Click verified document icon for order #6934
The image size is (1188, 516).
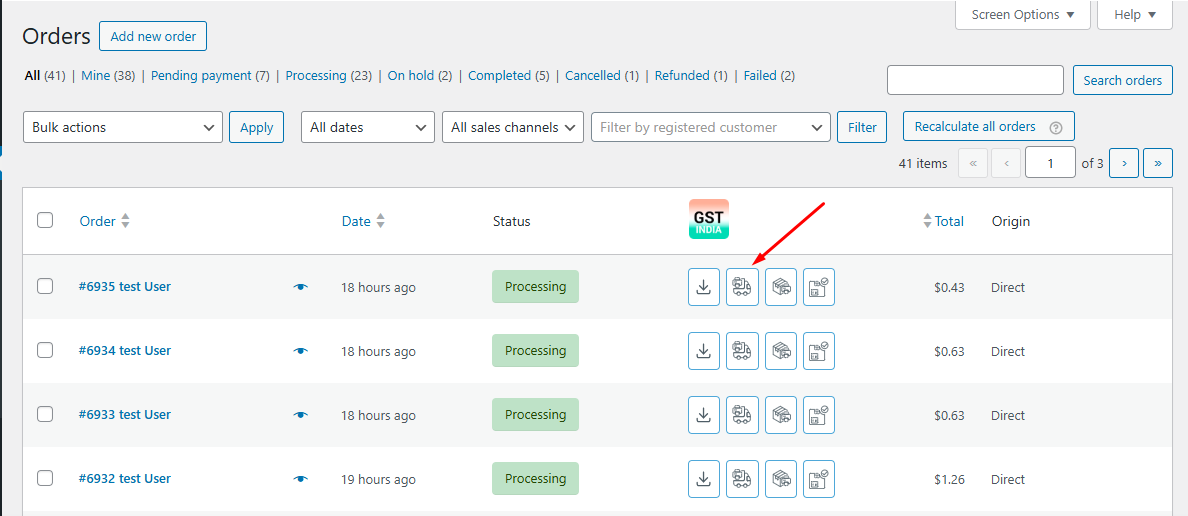tap(819, 351)
